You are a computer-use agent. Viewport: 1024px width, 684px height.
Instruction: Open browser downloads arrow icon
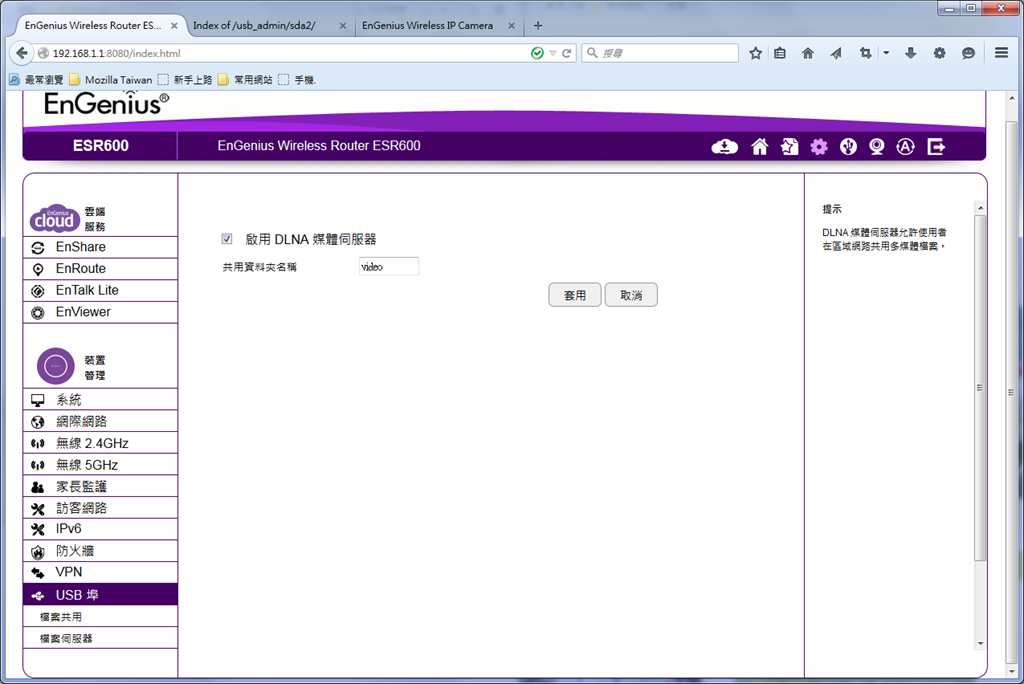(x=910, y=53)
